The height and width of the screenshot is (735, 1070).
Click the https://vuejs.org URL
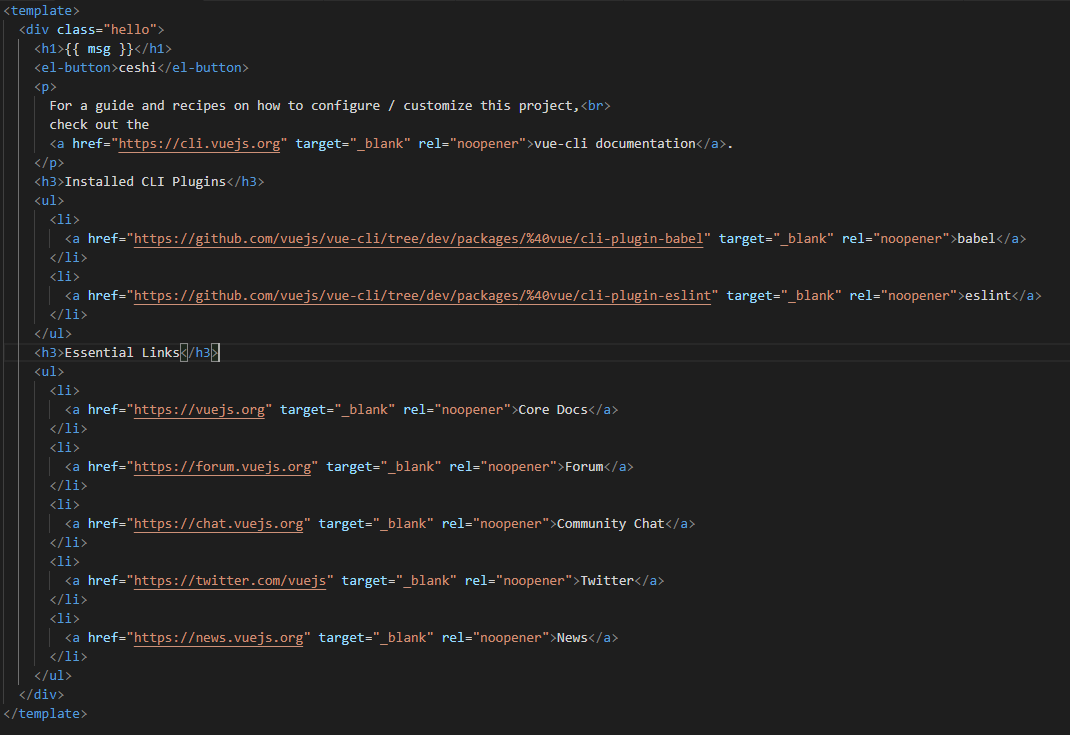(199, 410)
